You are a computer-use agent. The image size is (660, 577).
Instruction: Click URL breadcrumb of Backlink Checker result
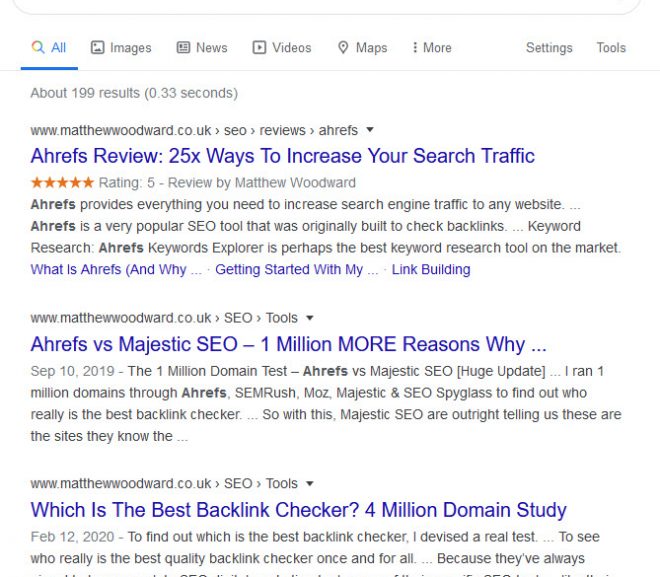tap(164, 484)
